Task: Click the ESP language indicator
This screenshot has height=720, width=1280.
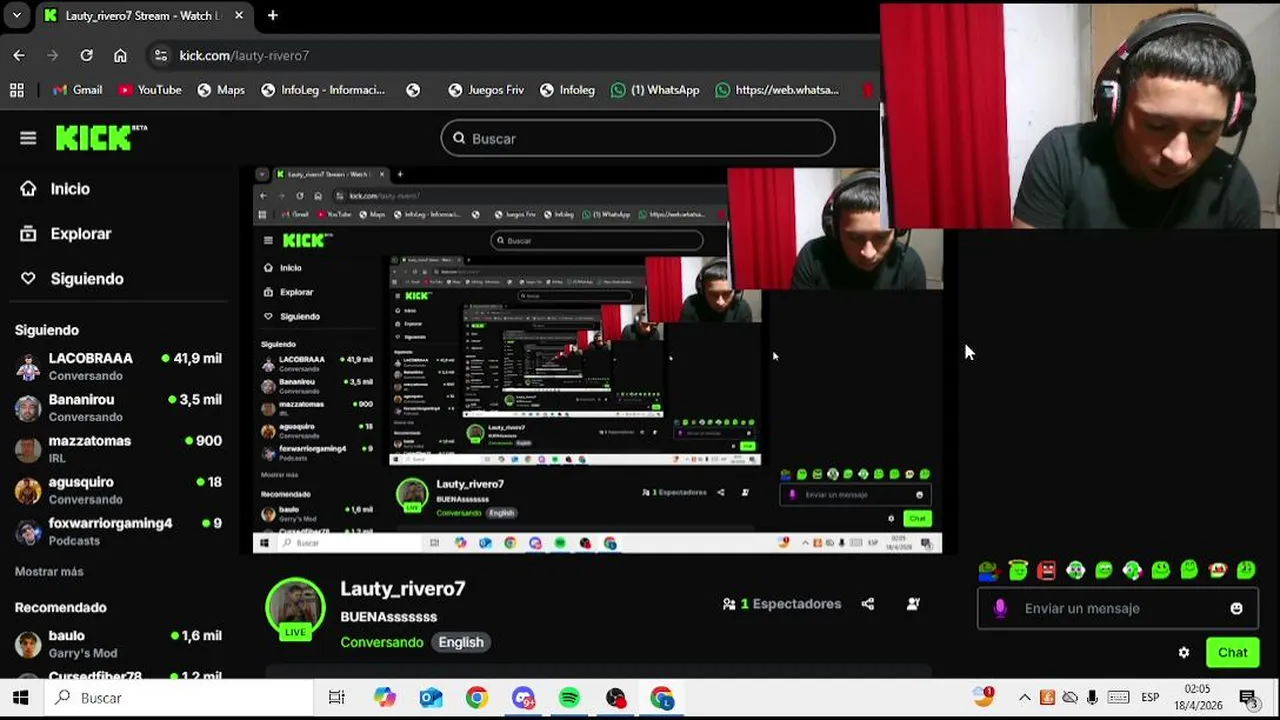Action: [x=1150, y=698]
